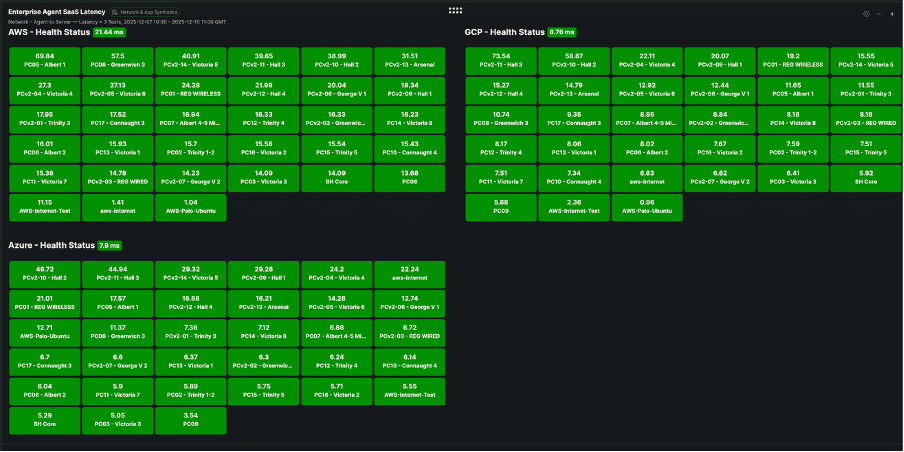Select AWS card PC12 - Trinity 4 (16.33)

(x=263, y=119)
